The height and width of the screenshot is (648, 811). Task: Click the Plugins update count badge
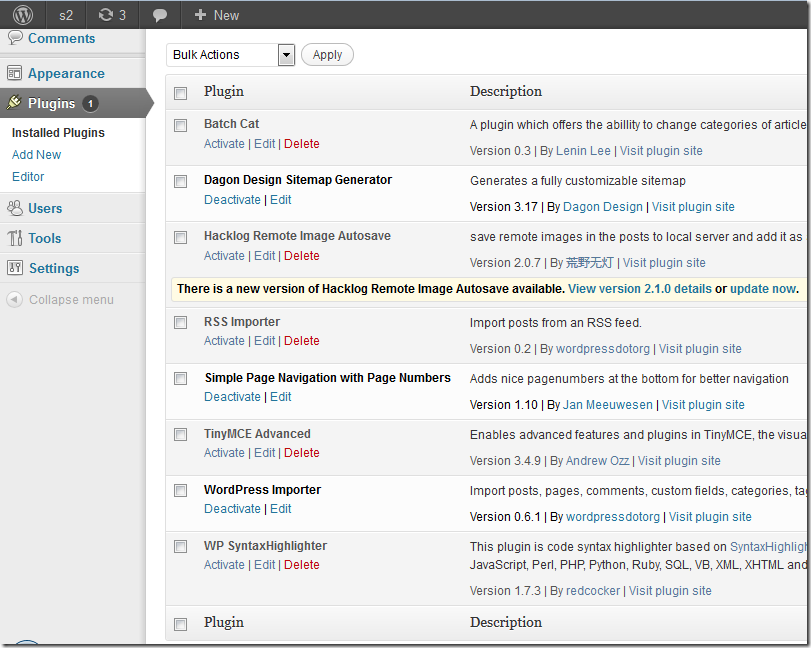click(x=91, y=103)
